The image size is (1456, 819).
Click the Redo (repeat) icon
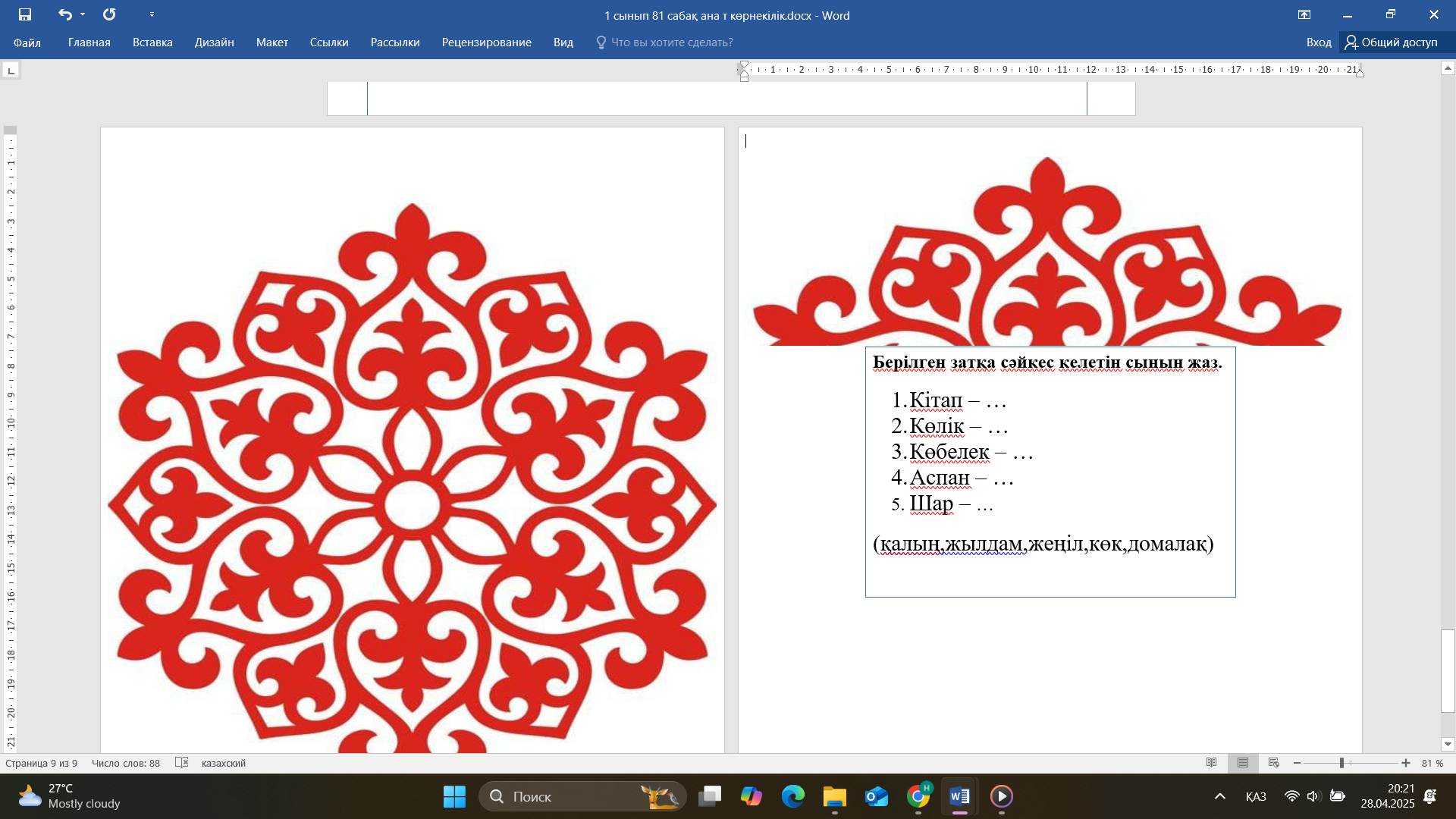(109, 14)
